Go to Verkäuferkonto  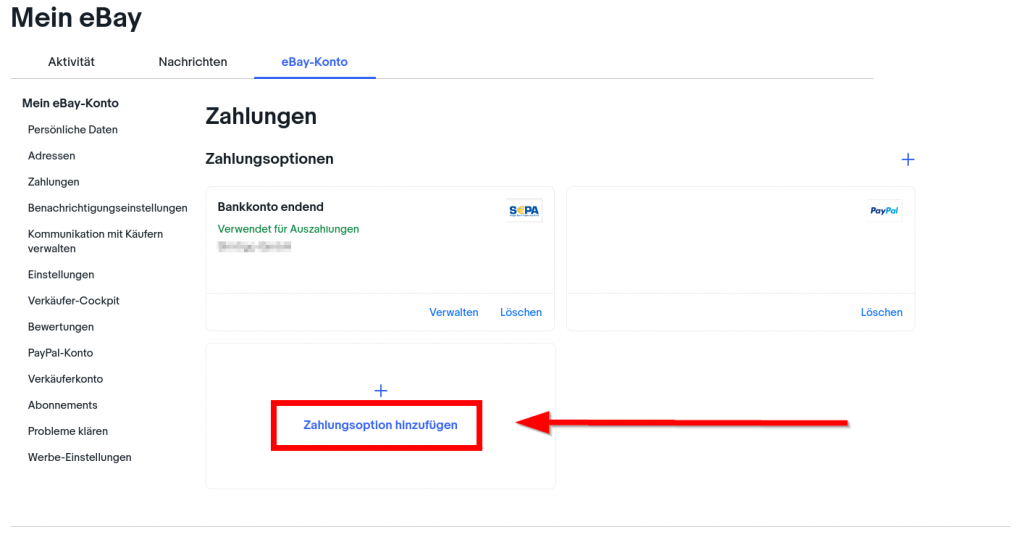pyautogui.click(x=65, y=379)
